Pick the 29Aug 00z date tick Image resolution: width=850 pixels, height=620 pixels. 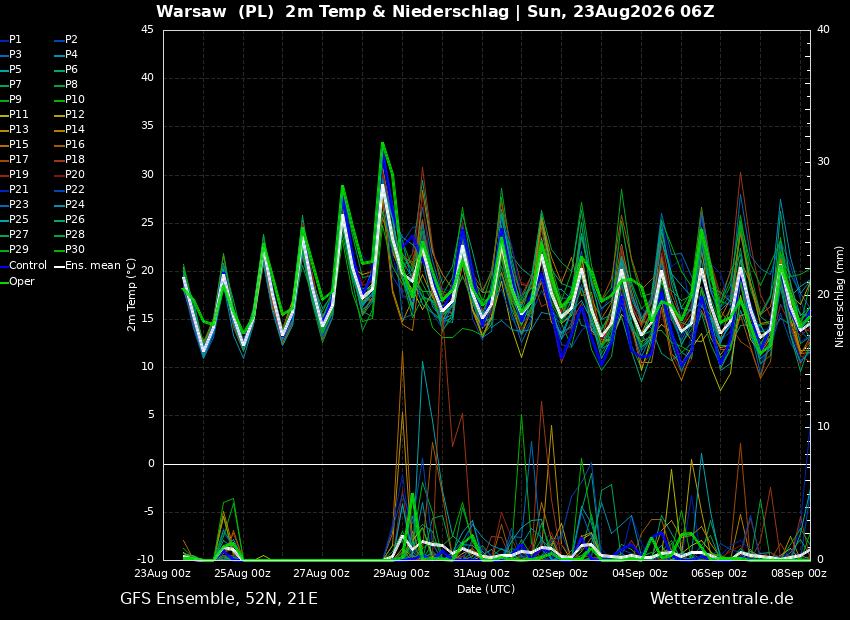[x=402, y=573]
